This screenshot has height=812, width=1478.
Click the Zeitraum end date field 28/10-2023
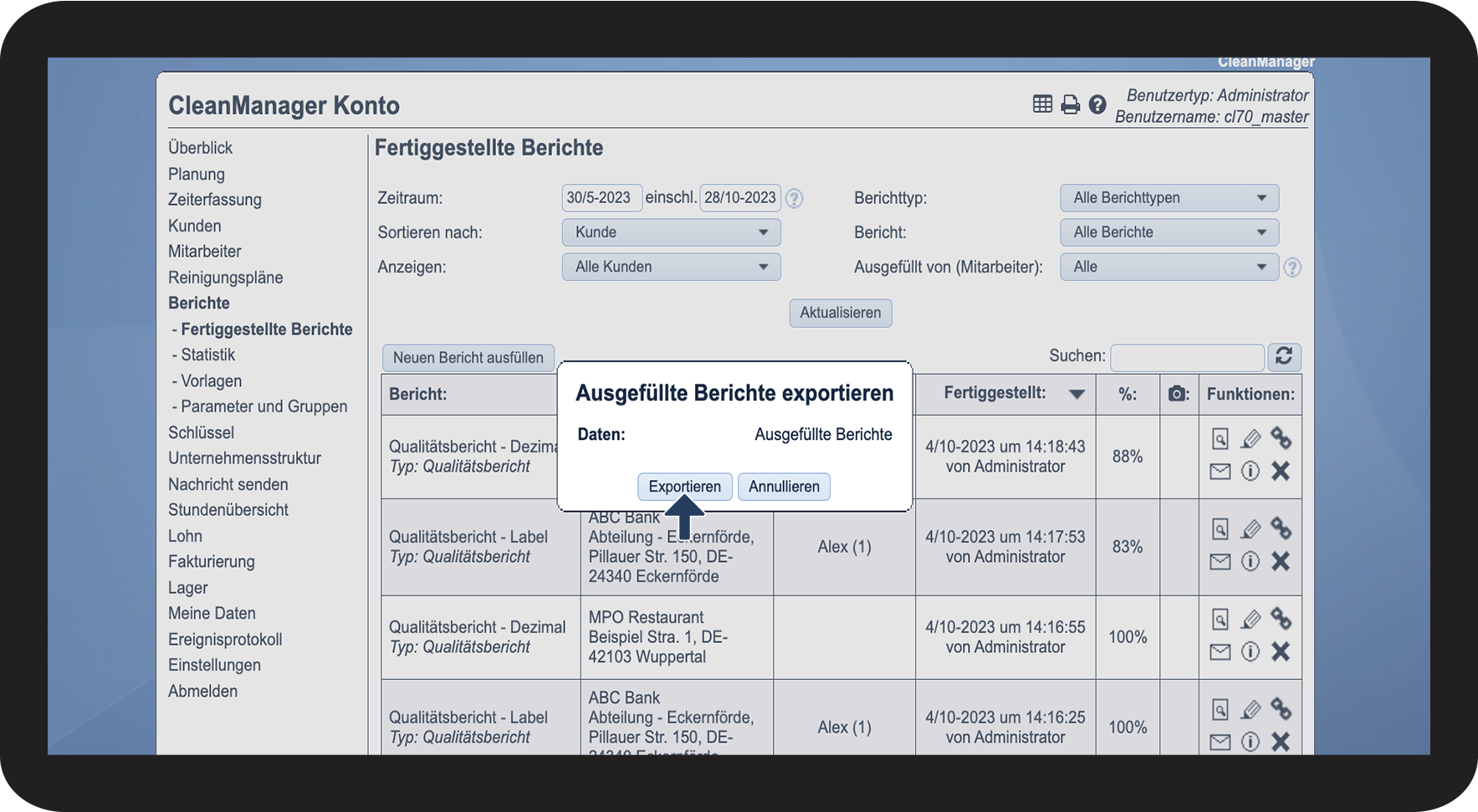(x=740, y=198)
